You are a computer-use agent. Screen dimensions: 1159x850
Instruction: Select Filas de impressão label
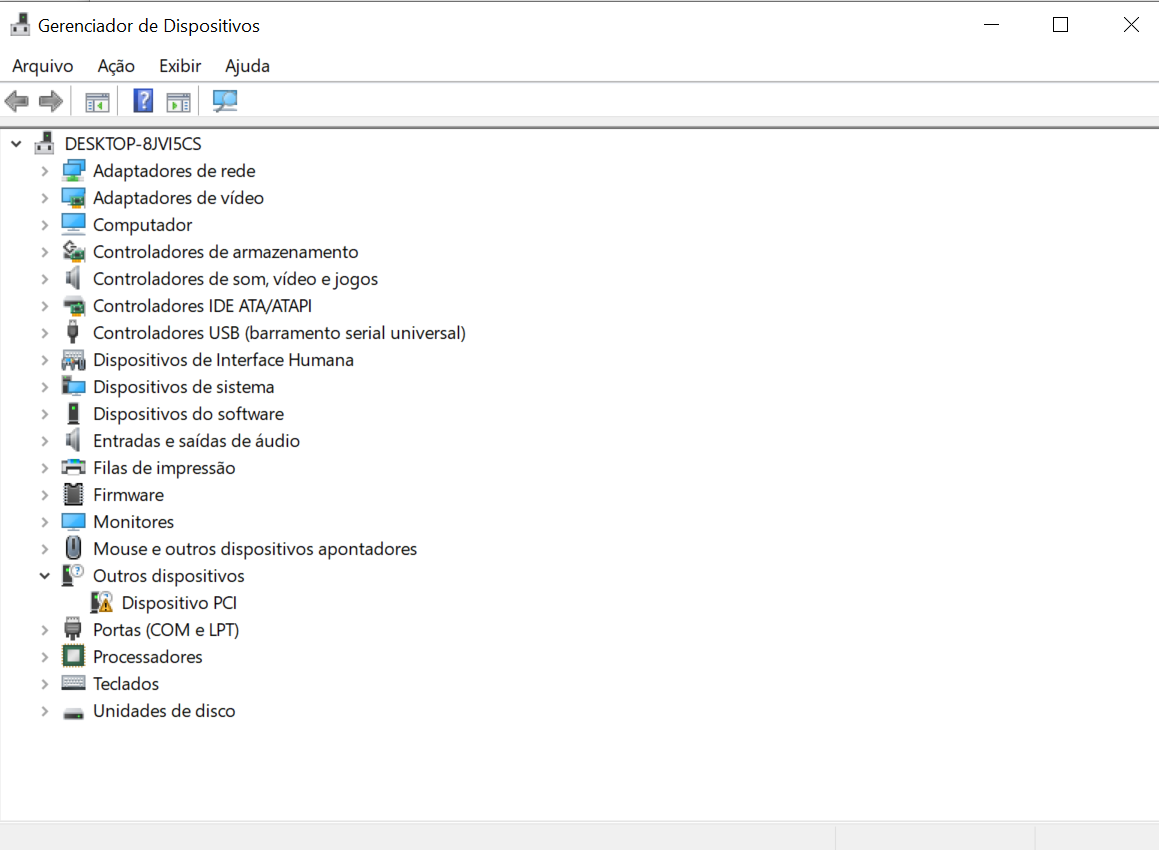coord(164,468)
